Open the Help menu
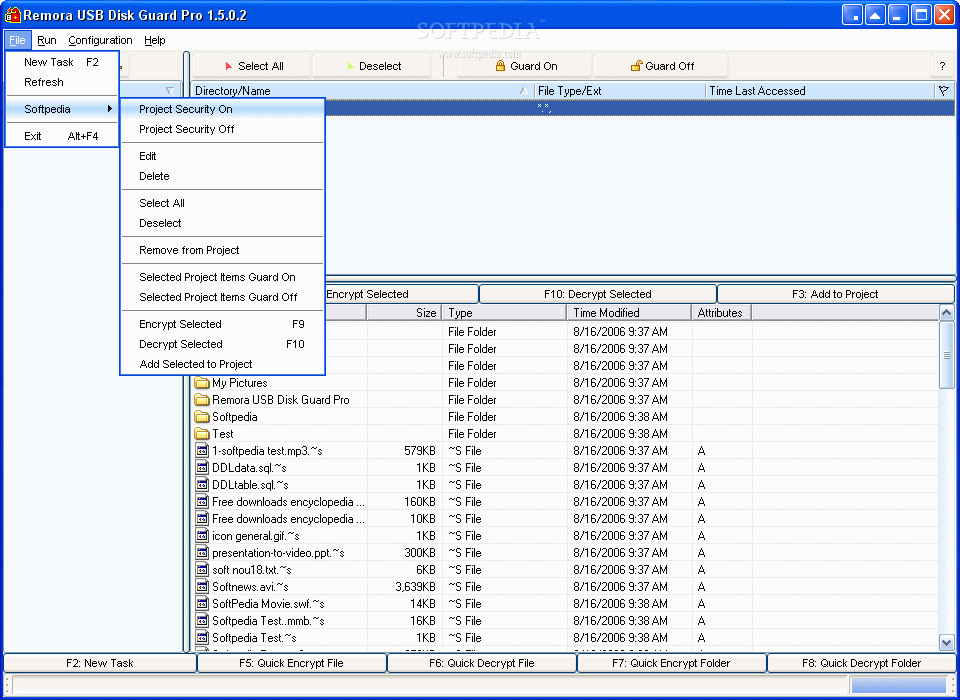Viewport: 960px width, 700px height. [155, 40]
